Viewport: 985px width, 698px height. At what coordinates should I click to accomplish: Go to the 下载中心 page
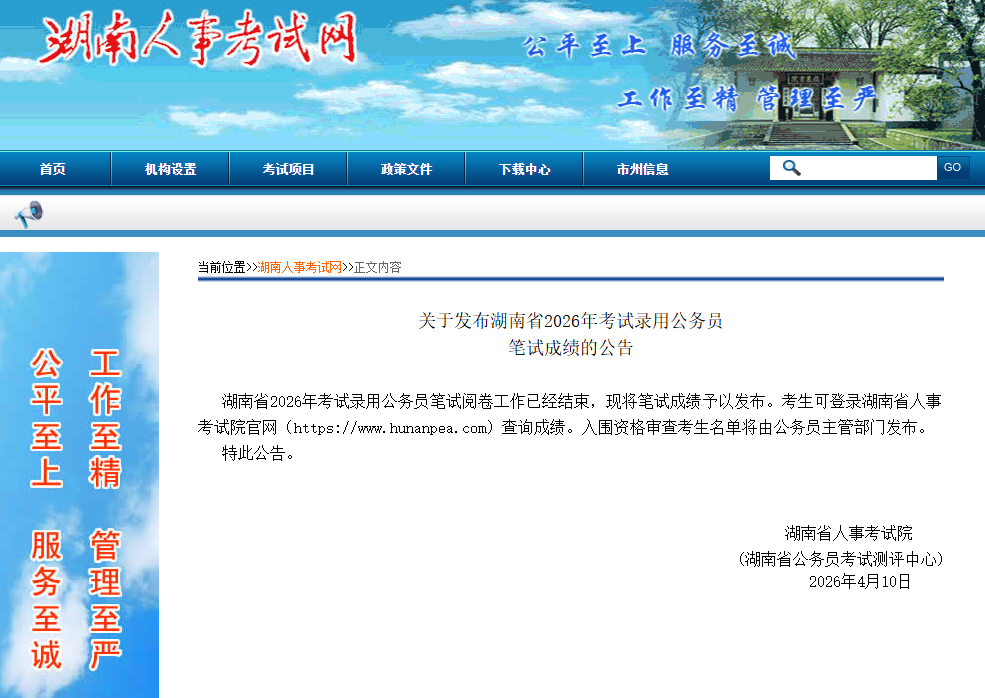(524, 169)
